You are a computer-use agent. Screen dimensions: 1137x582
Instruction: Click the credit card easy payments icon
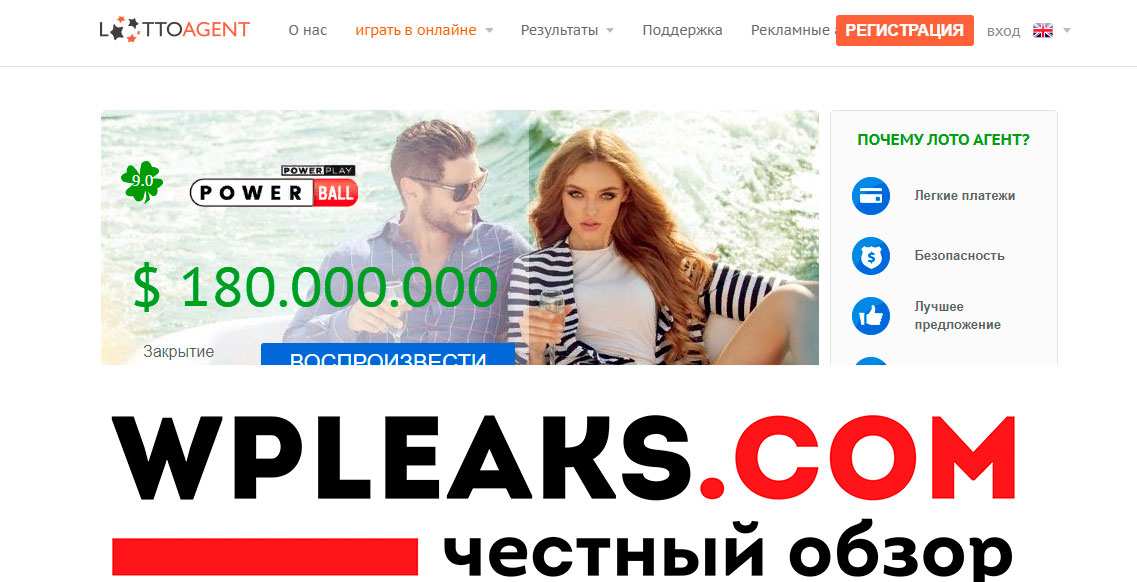pyautogui.click(x=870, y=196)
